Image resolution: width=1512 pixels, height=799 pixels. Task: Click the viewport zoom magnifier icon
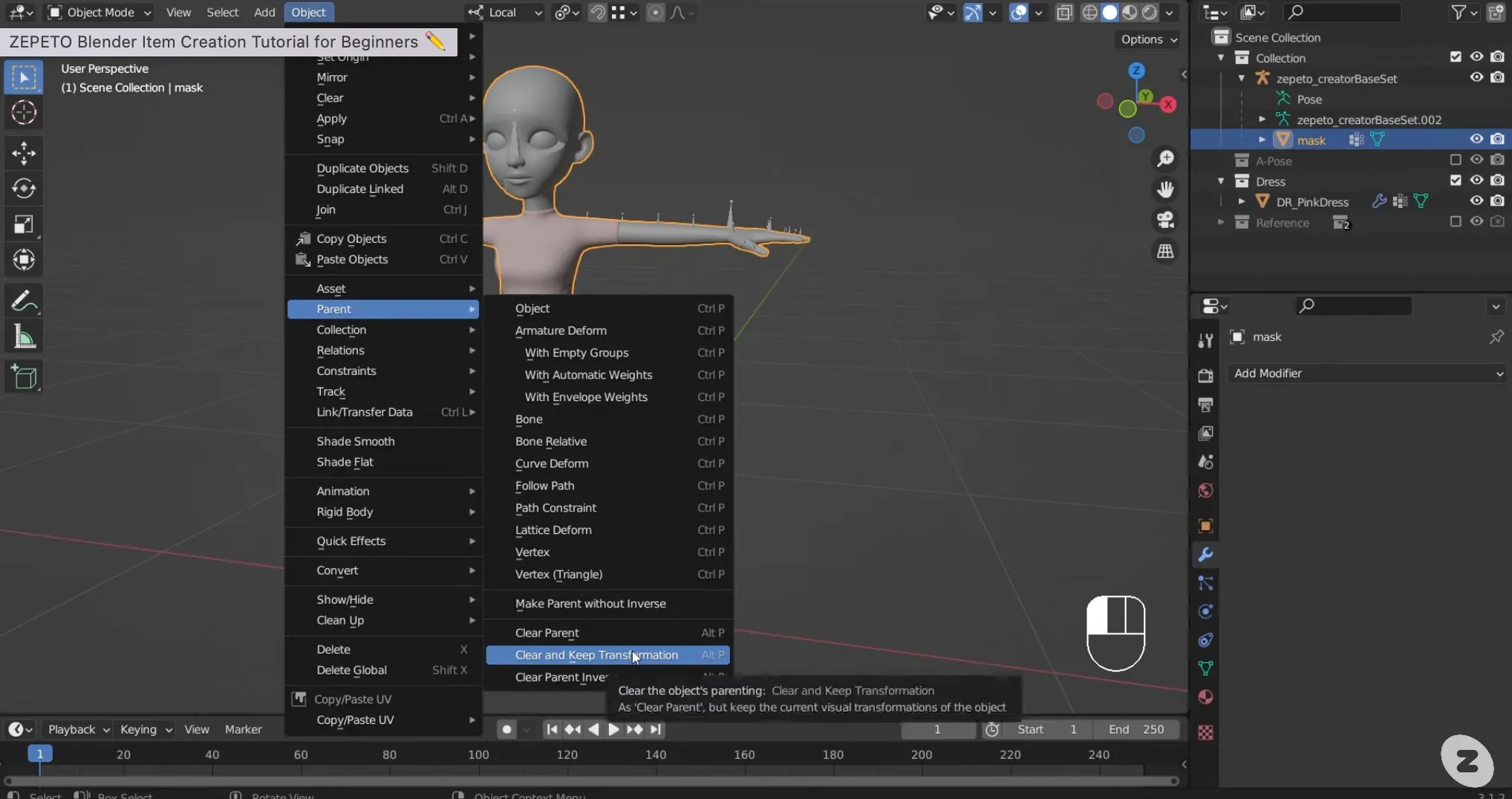[x=1165, y=159]
